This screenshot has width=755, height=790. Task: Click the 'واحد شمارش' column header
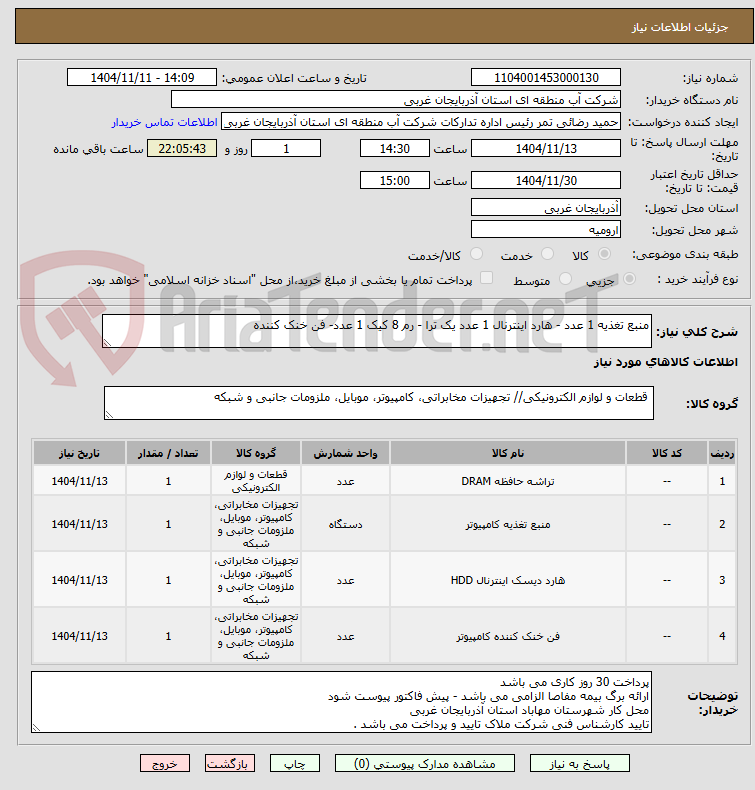coord(346,453)
